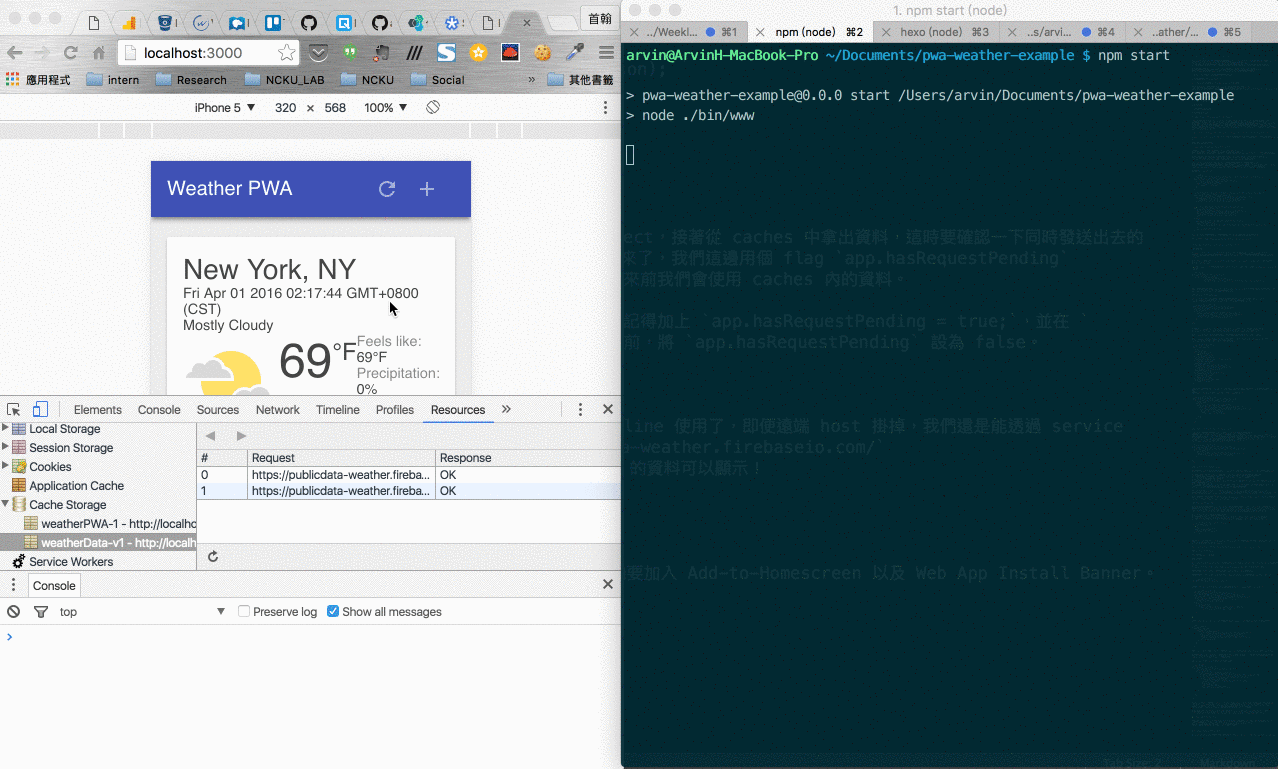Add a city with the plus icon

[427, 189]
